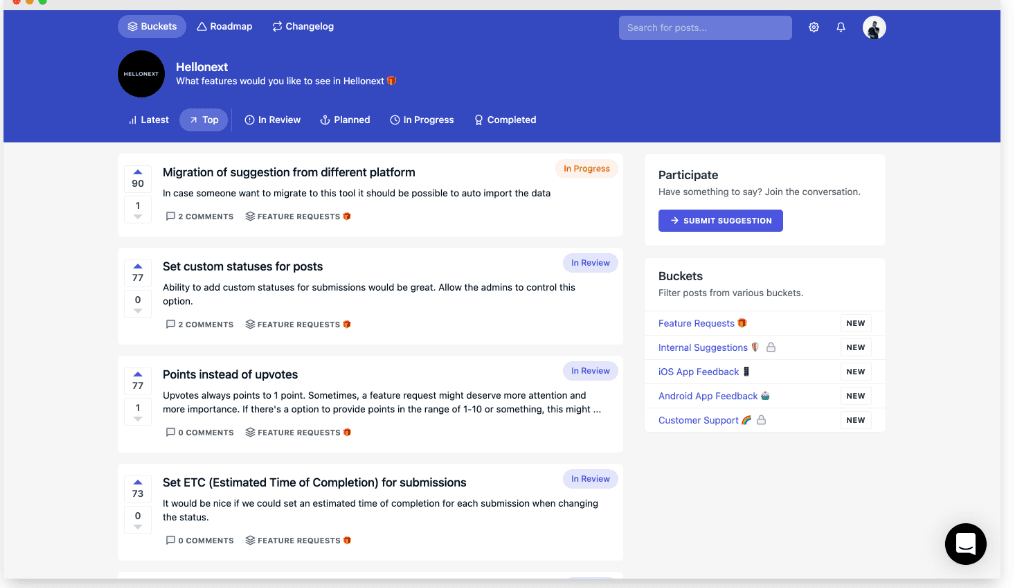Downvote the Set custom statuses post
Viewport: 1014px width, 588px height.
(138, 305)
